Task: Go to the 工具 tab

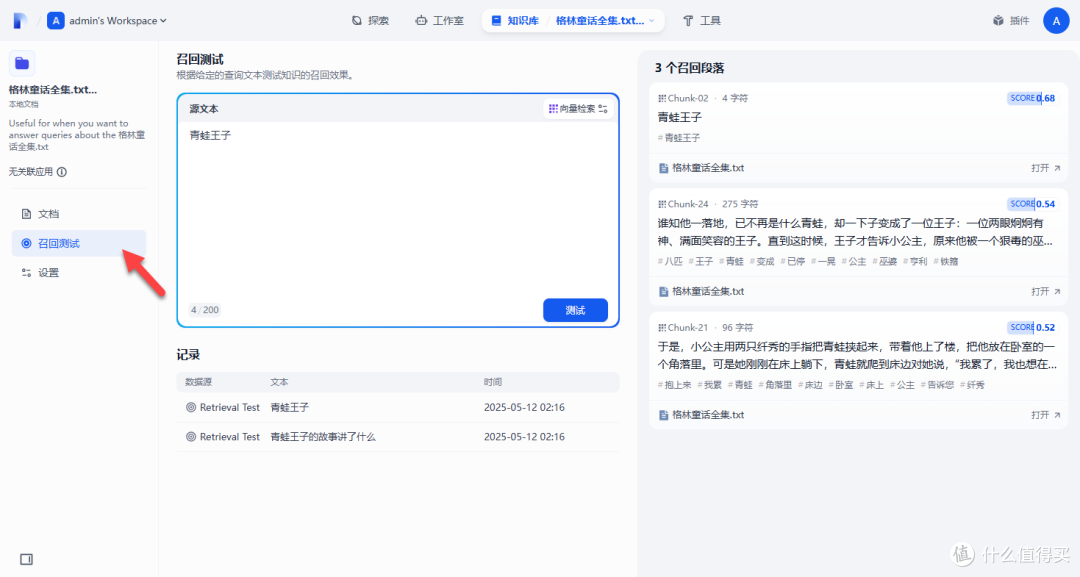Action: coord(702,21)
